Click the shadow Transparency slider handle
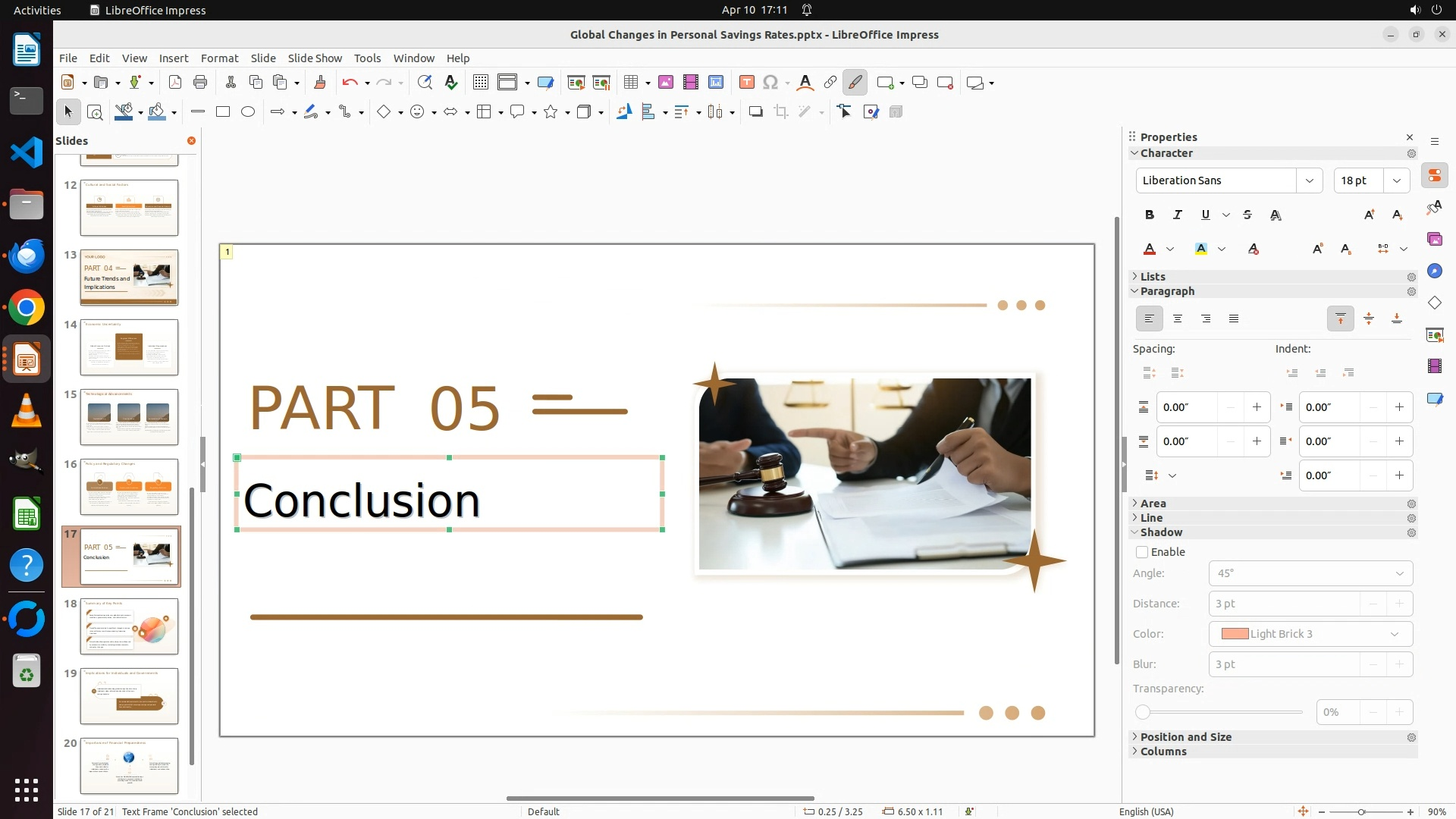This screenshot has width=1456, height=819. [1143, 712]
